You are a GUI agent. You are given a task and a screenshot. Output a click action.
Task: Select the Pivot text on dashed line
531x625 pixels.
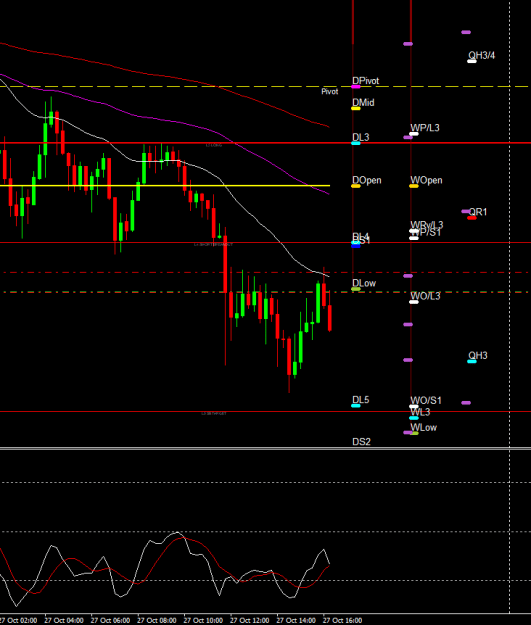pos(330,92)
